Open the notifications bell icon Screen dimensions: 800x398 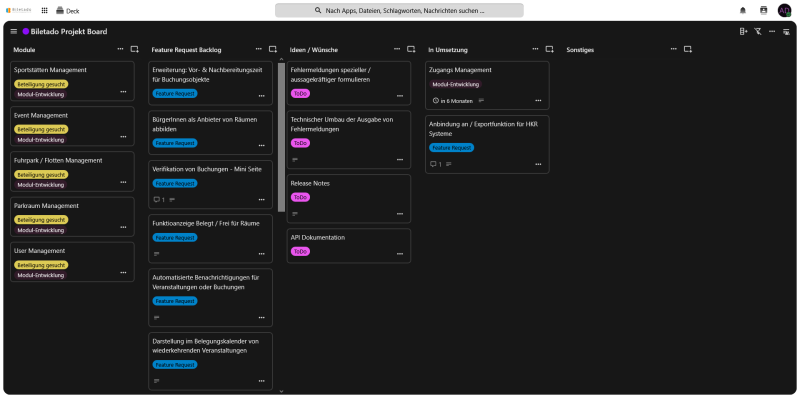pyautogui.click(x=743, y=10)
